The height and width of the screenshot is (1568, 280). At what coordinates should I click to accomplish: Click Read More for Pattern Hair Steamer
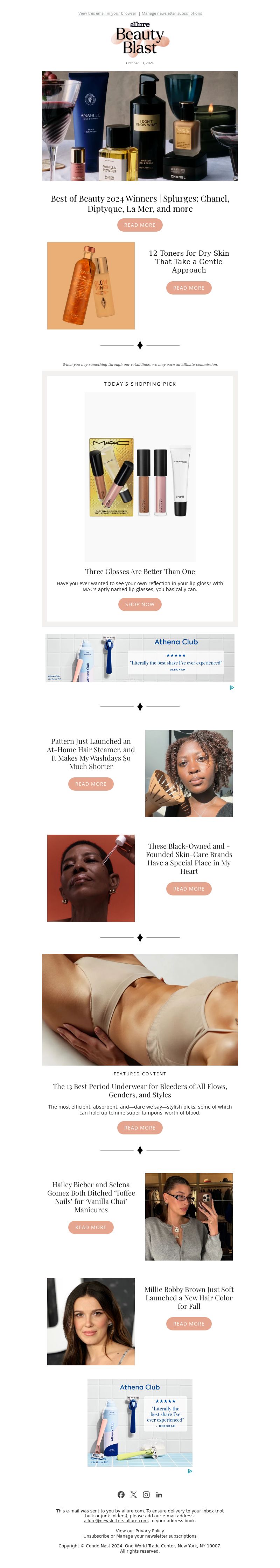(x=91, y=784)
